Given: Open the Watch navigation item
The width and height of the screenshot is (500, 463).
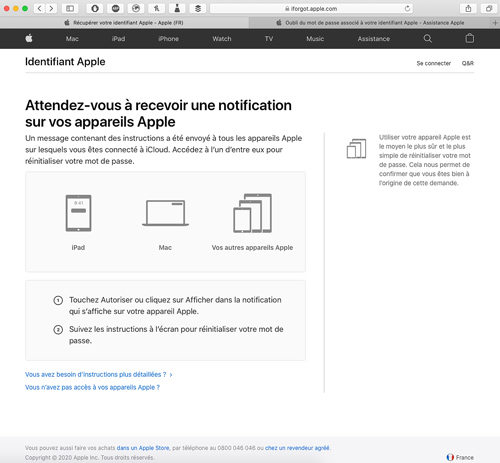Looking at the screenshot, I should (x=222, y=39).
